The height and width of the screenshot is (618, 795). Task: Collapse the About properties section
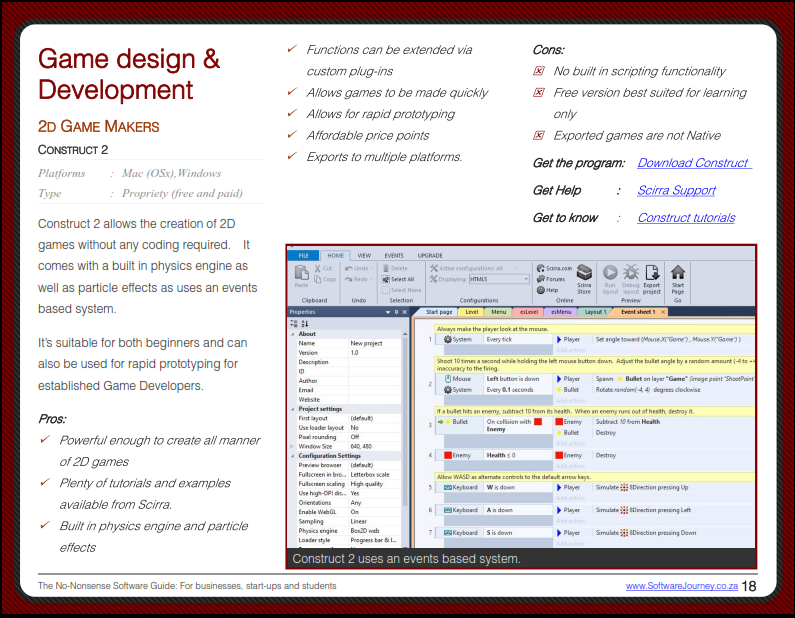(293, 334)
